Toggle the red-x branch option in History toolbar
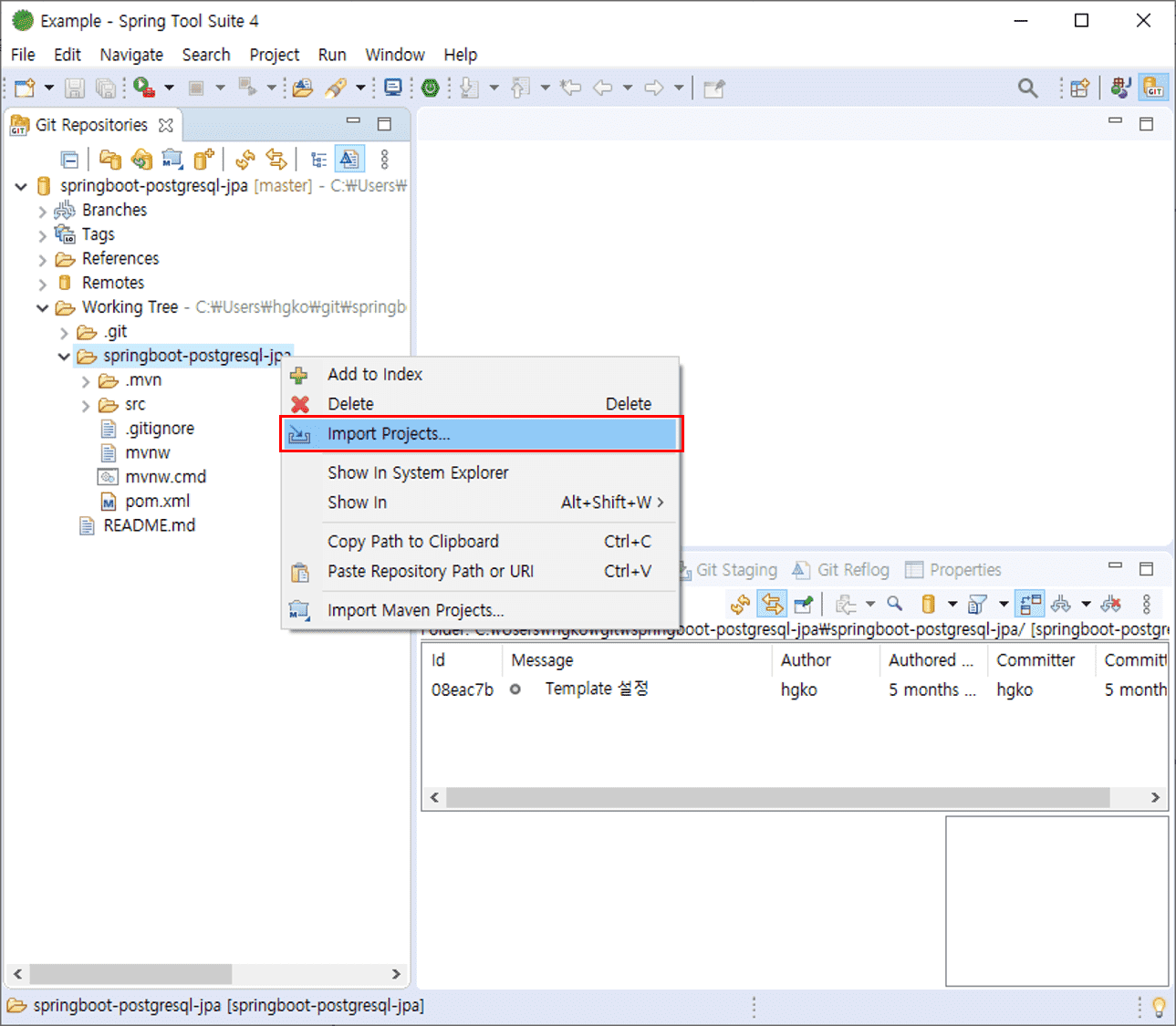1176x1026 pixels. point(1110,604)
